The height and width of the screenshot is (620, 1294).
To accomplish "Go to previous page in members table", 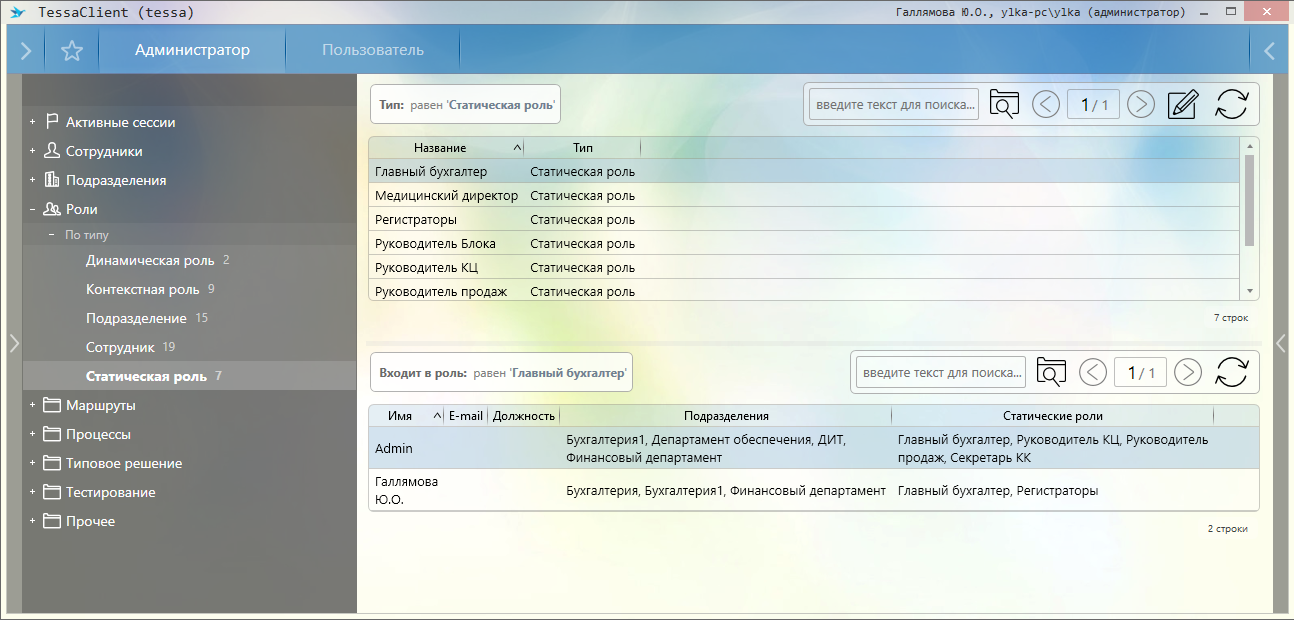I will (x=1093, y=372).
